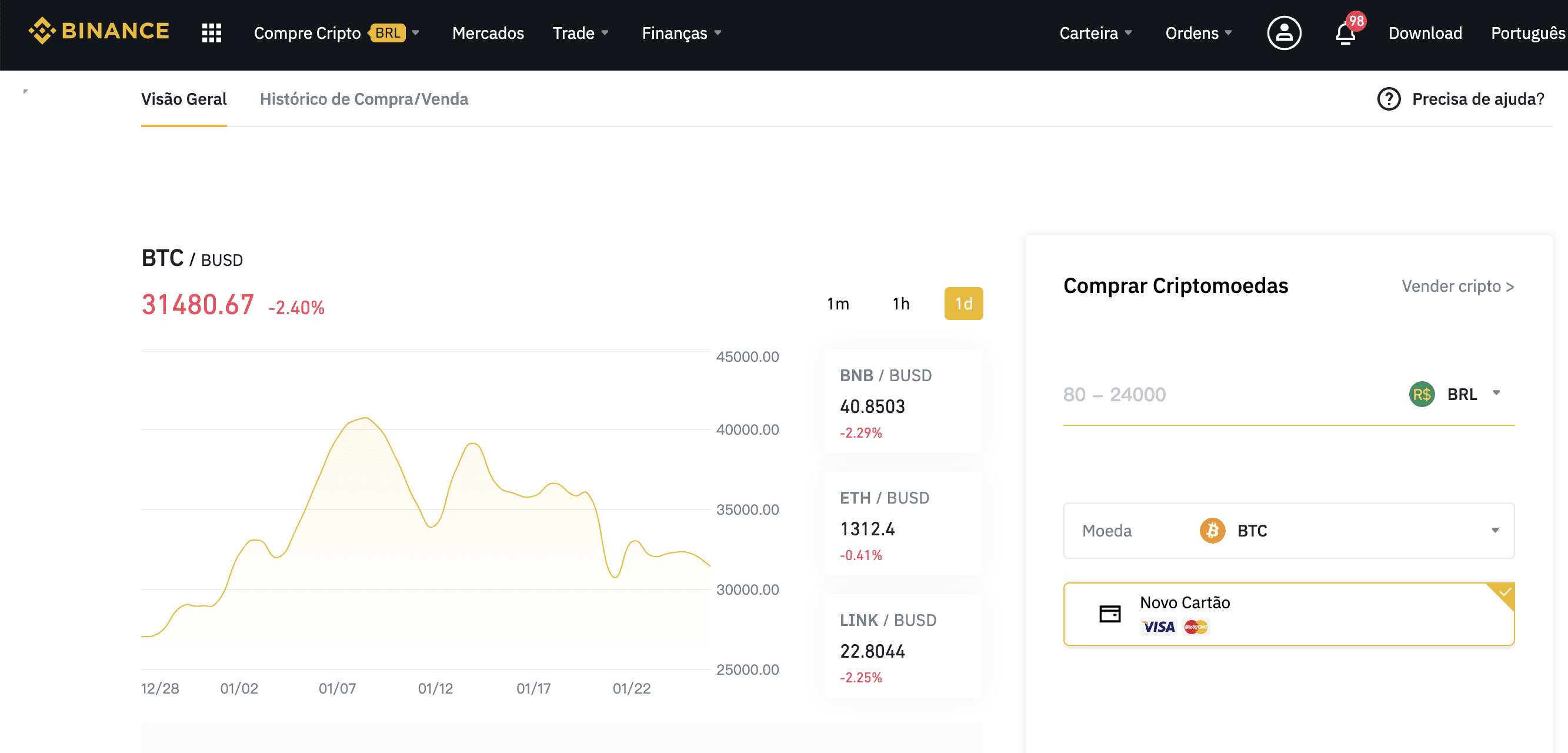Click the 22.8044 LINK price
The height and width of the screenshot is (753, 1568).
[872, 651]
